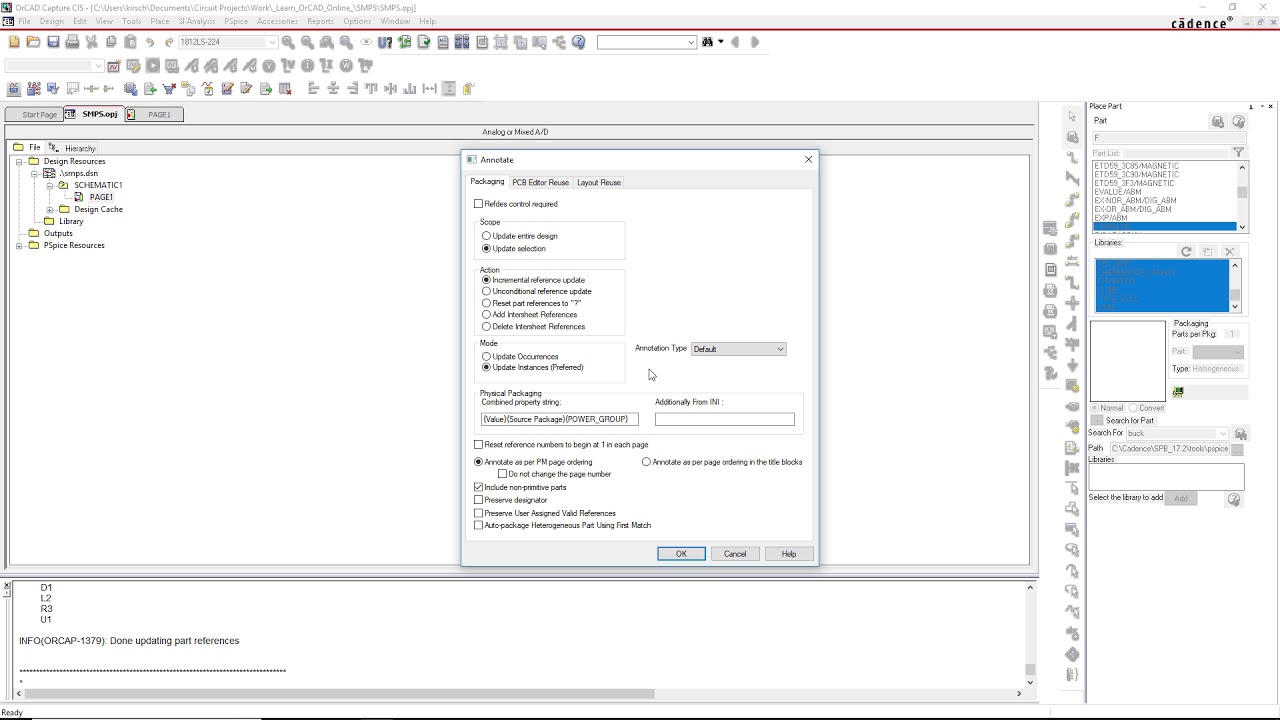Viewport: 1280px width, 720px height.
Task: Switch to the Hierarchy view tab
Action: [x=73, y=148]
